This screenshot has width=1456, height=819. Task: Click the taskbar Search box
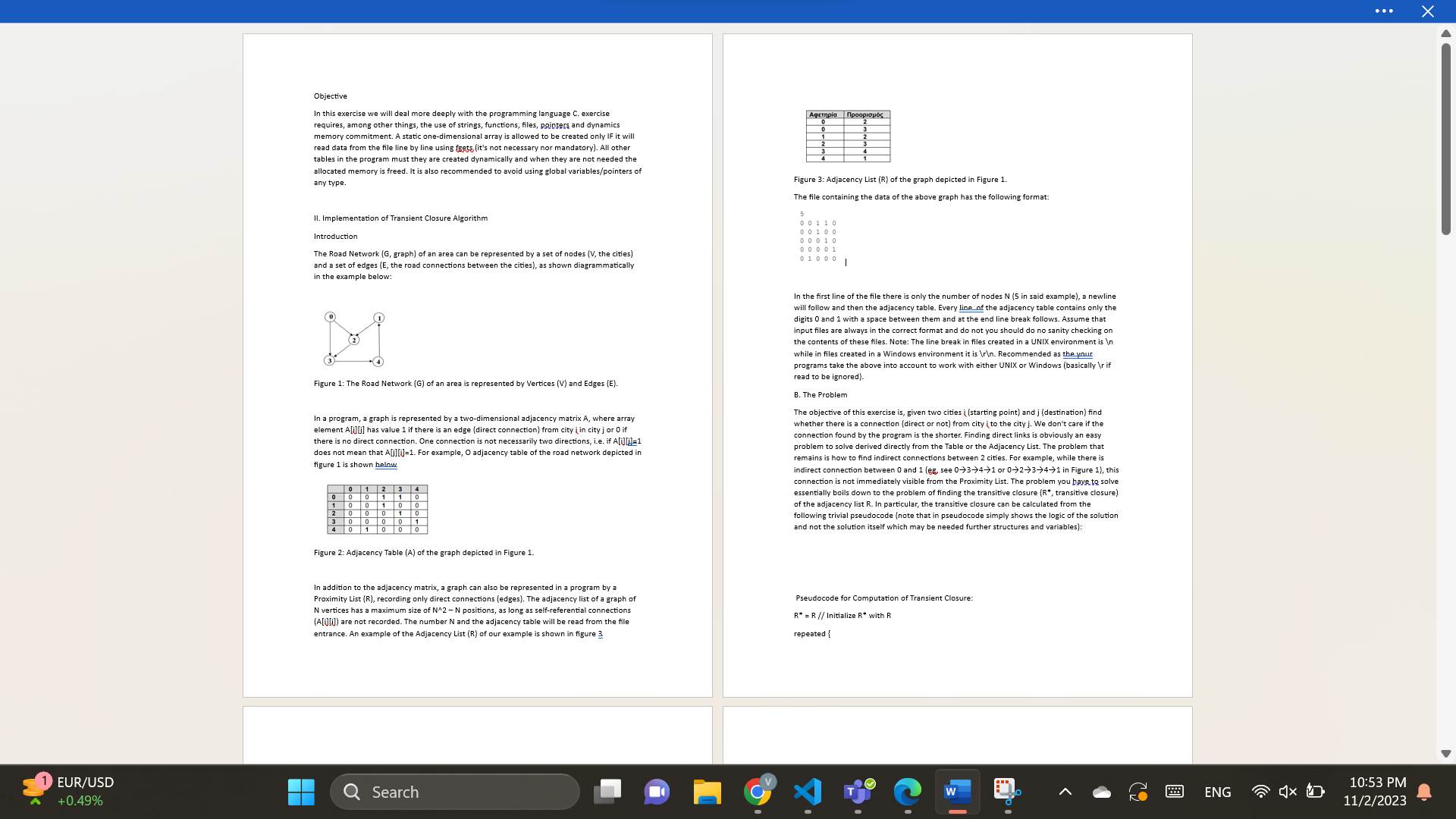coord(455,792)
